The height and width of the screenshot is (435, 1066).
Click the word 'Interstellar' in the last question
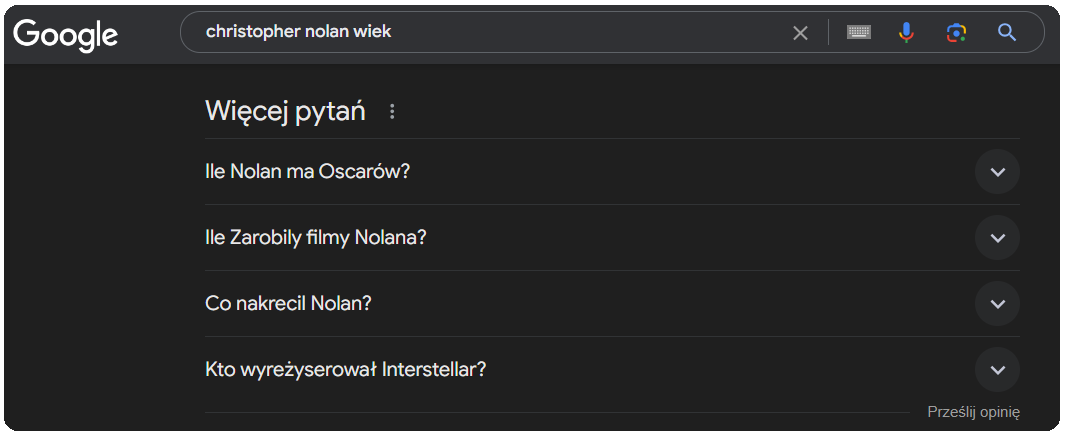tap(434, 370)
